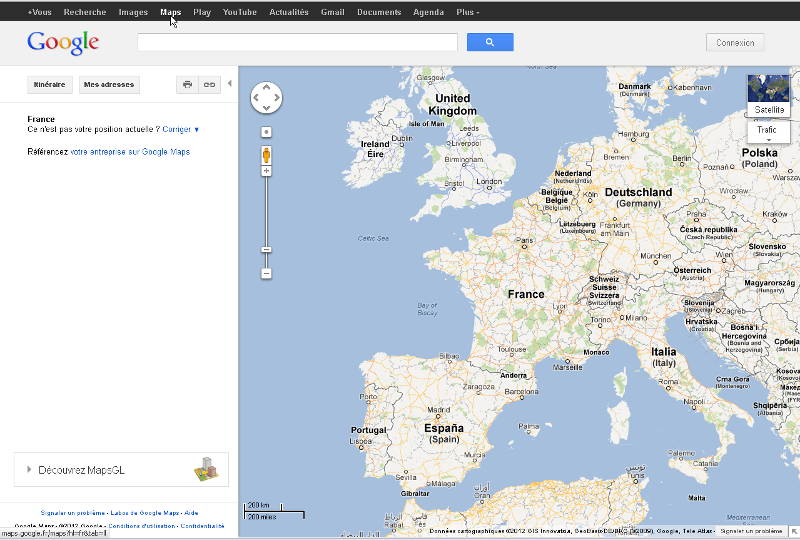Click the Mes adresses button

109,85
